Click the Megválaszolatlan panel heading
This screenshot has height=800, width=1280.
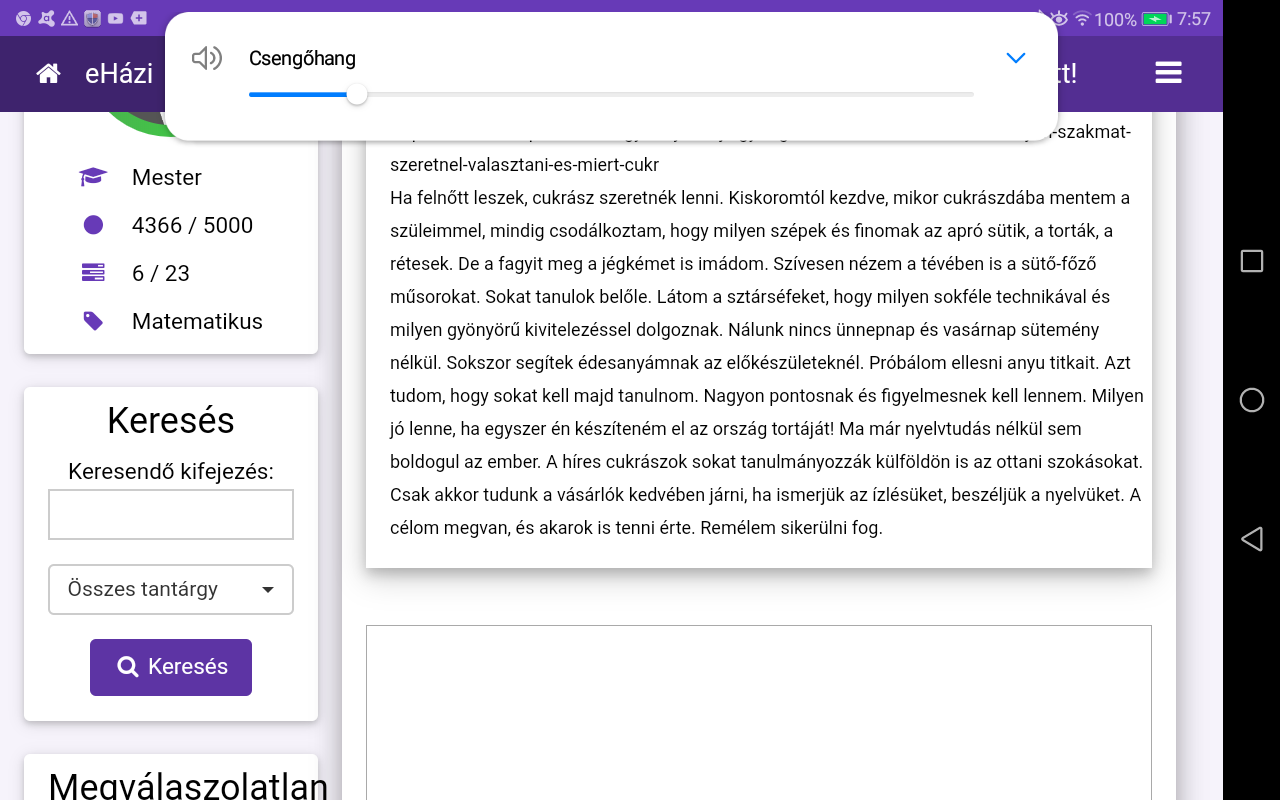pyautogui.click(x=188, y=785)
